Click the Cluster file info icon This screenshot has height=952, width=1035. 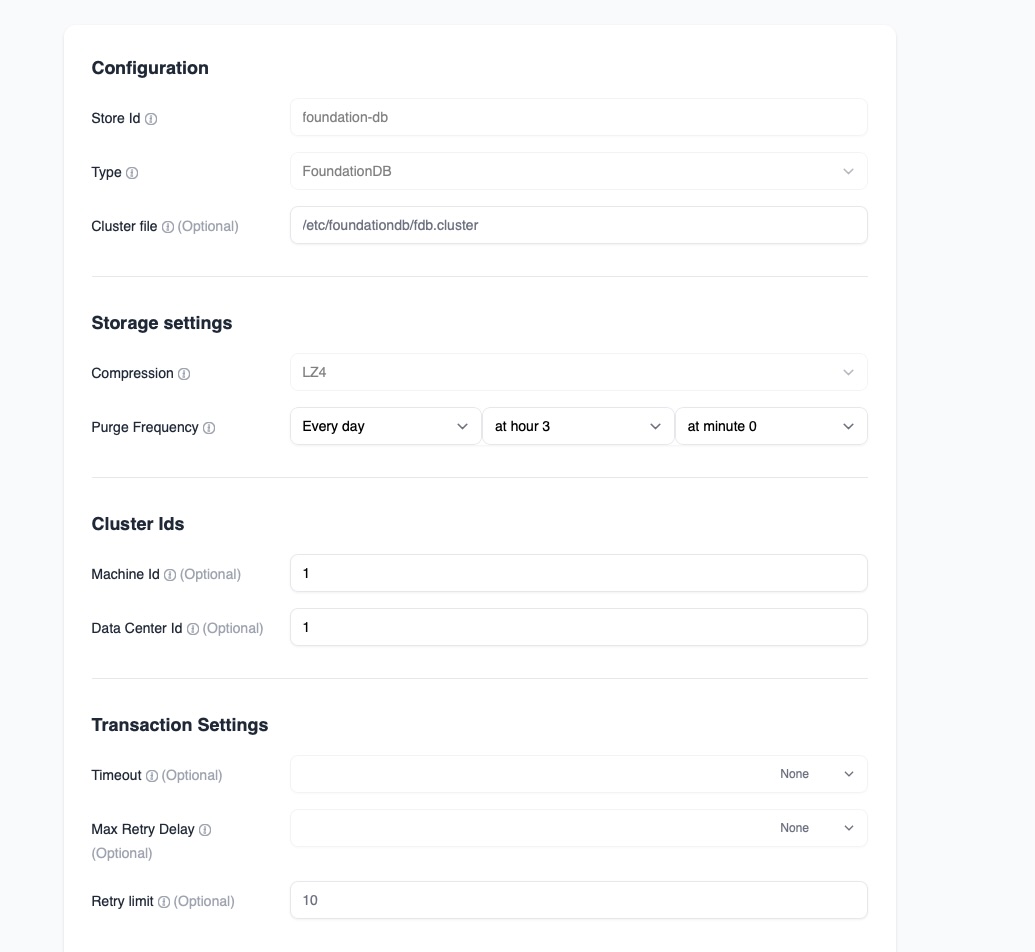point(168,227)
